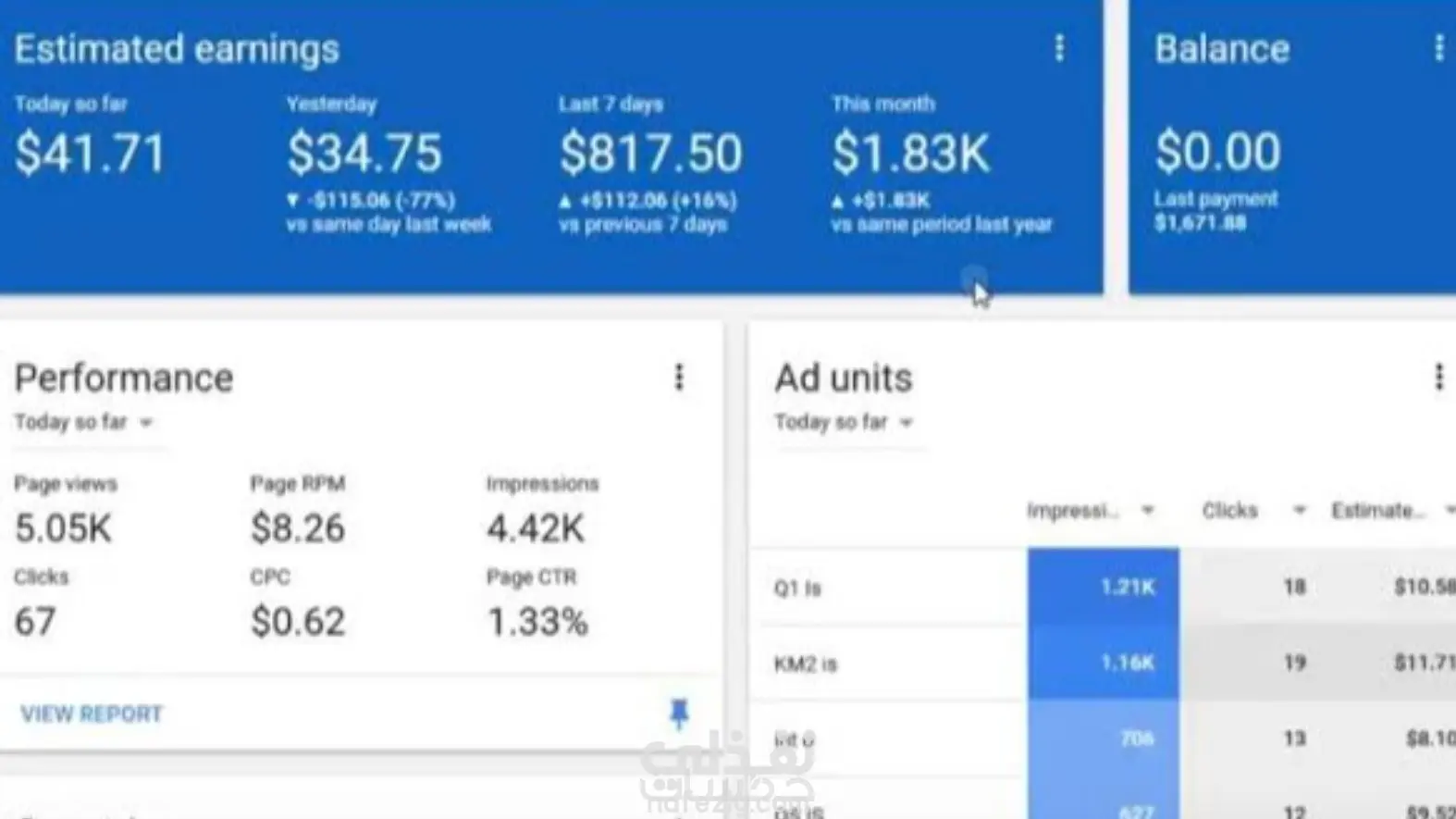Open the Performance VIEW REPORT link

(92, 714)
